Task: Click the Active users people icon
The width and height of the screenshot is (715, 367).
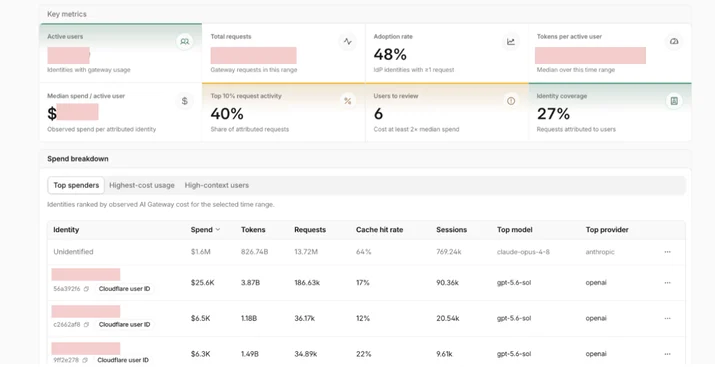Action: (x=184, y=41)
